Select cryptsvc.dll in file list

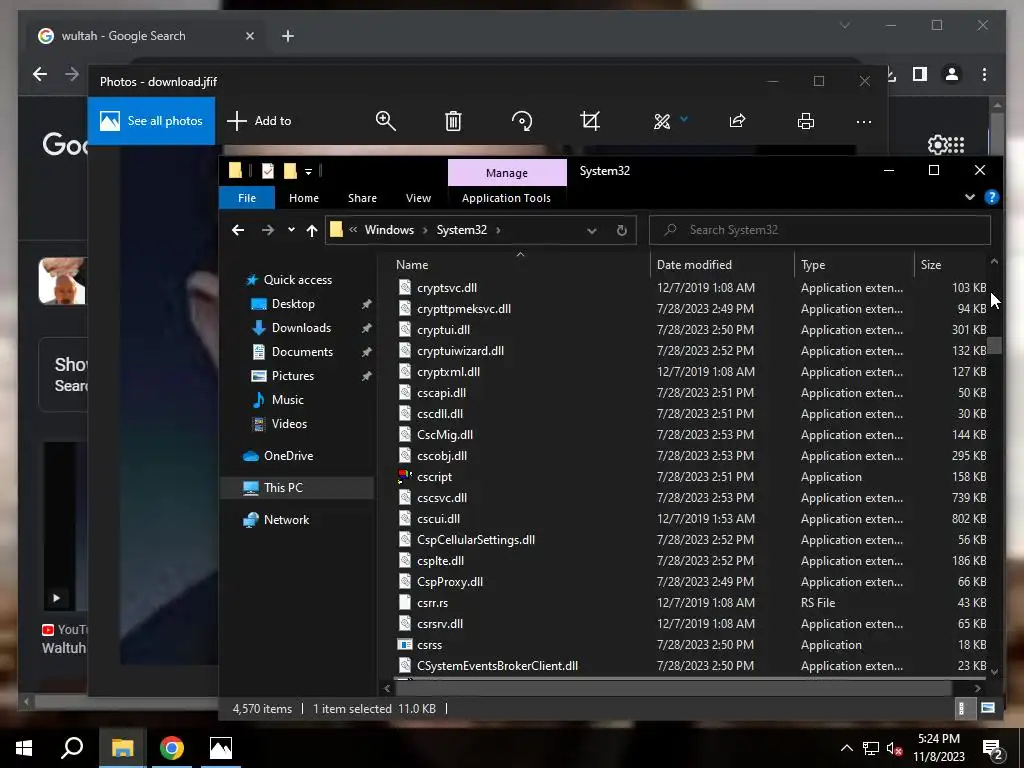pyautogui.click(x=447, y=288)
